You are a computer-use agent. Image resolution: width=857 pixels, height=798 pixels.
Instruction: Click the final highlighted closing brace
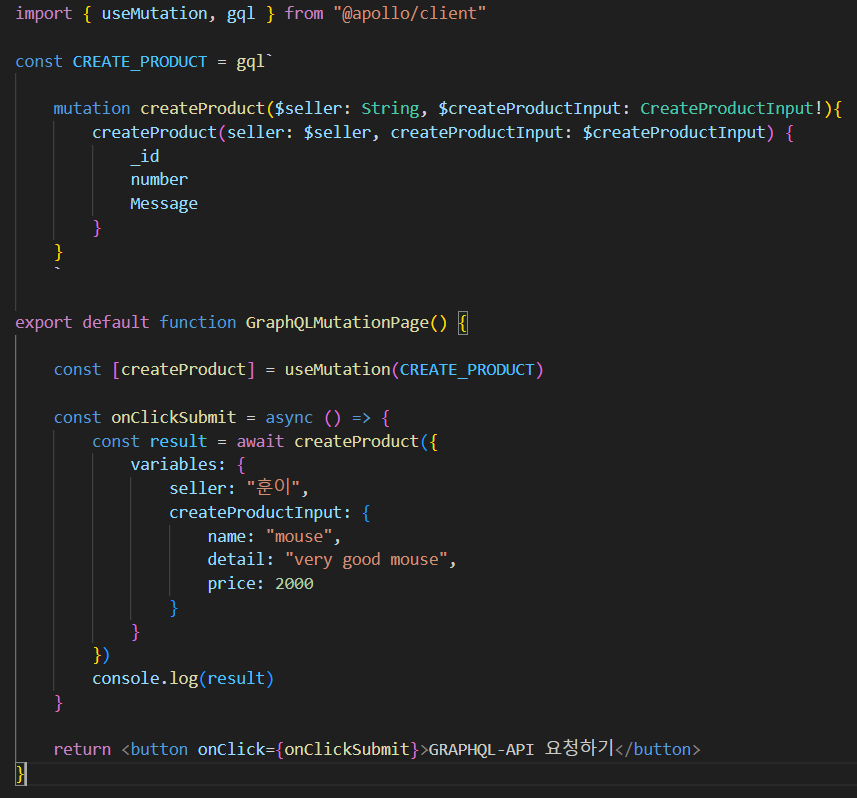[21, 774]
